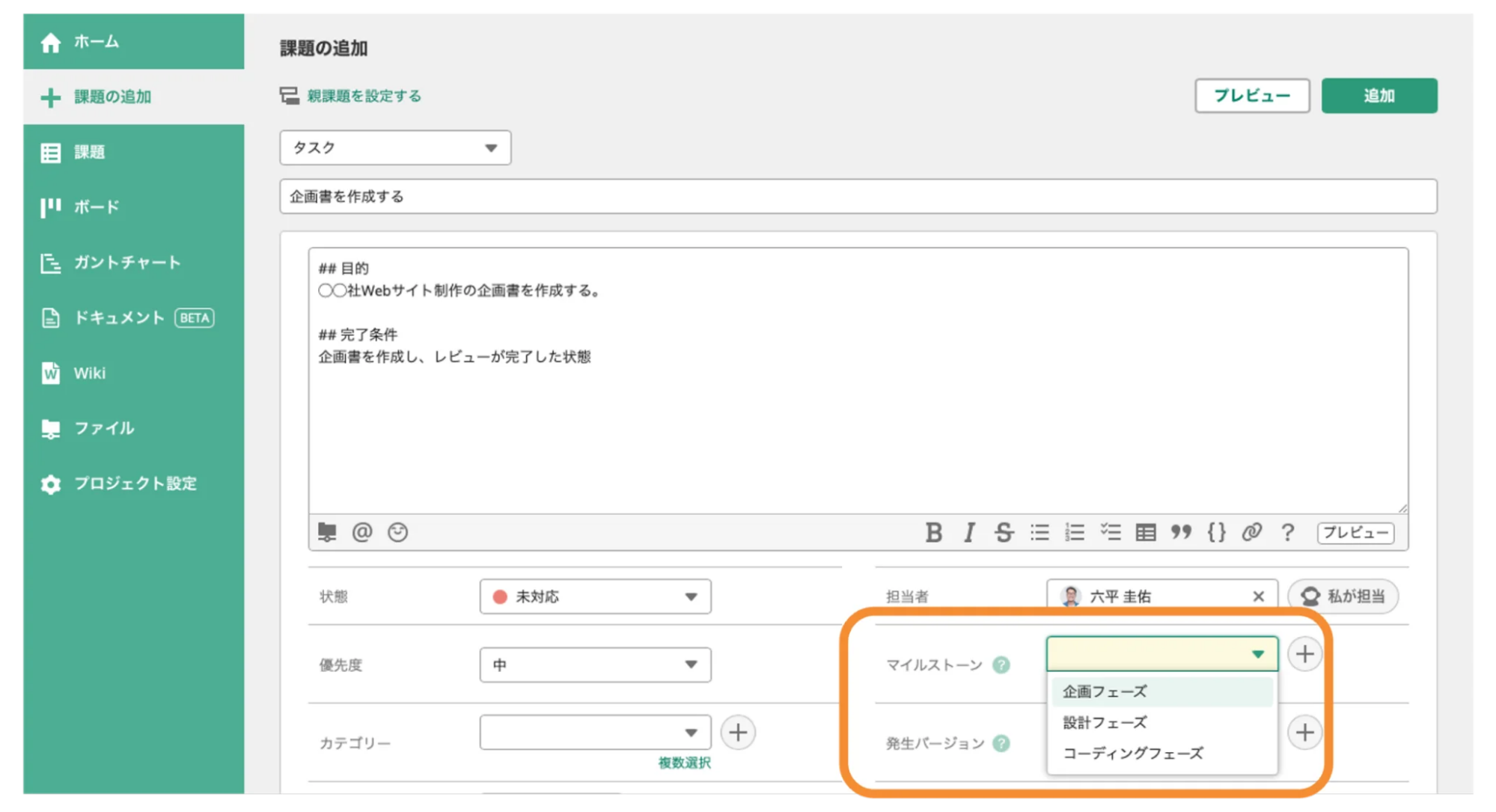Click the plus button to add a category
Screen dimensions: 1496x812
click(738, 733)
